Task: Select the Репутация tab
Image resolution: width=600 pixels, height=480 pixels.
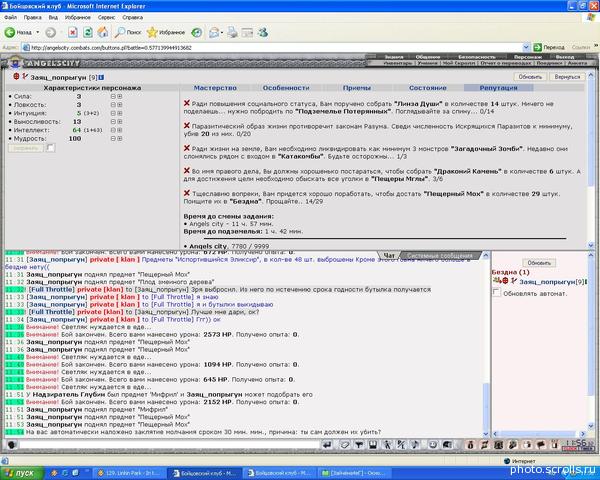Action: (498, 88)
